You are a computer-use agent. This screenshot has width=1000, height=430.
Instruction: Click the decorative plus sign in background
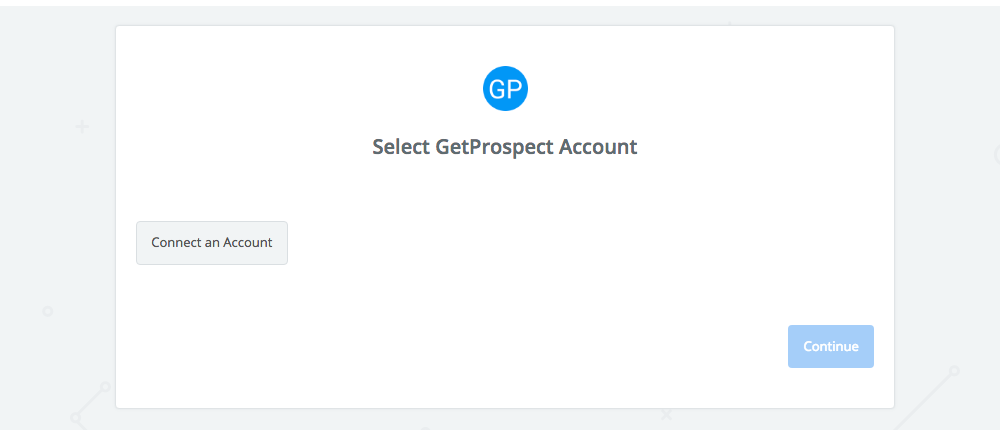(x=82, y=126)
